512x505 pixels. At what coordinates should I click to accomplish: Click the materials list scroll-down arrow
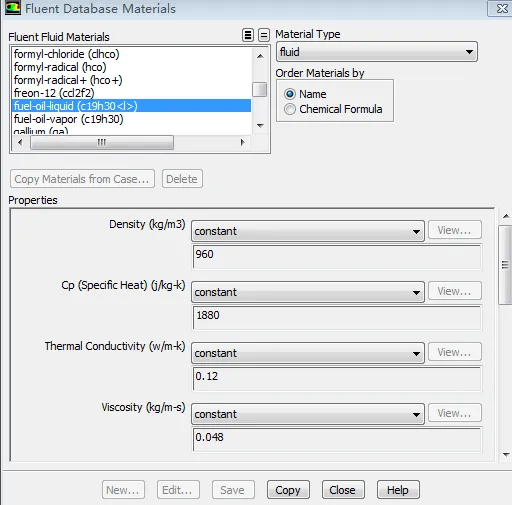[260, 125]
